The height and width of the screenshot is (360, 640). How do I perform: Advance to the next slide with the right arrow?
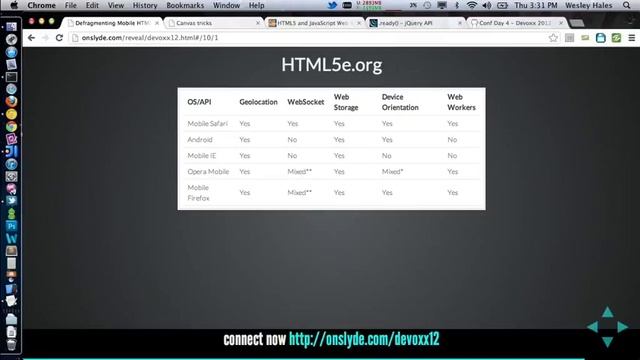pyautogui.click(x=622, y=327)
